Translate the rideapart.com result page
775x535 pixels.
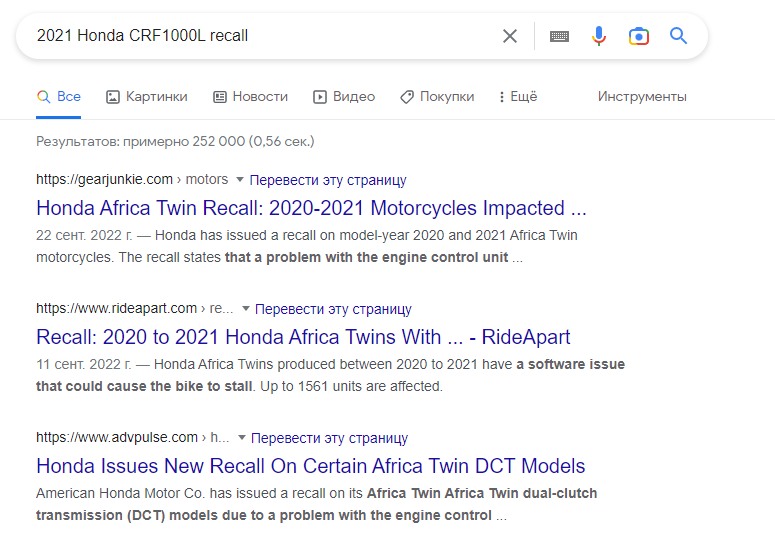[x=333, y=309]
